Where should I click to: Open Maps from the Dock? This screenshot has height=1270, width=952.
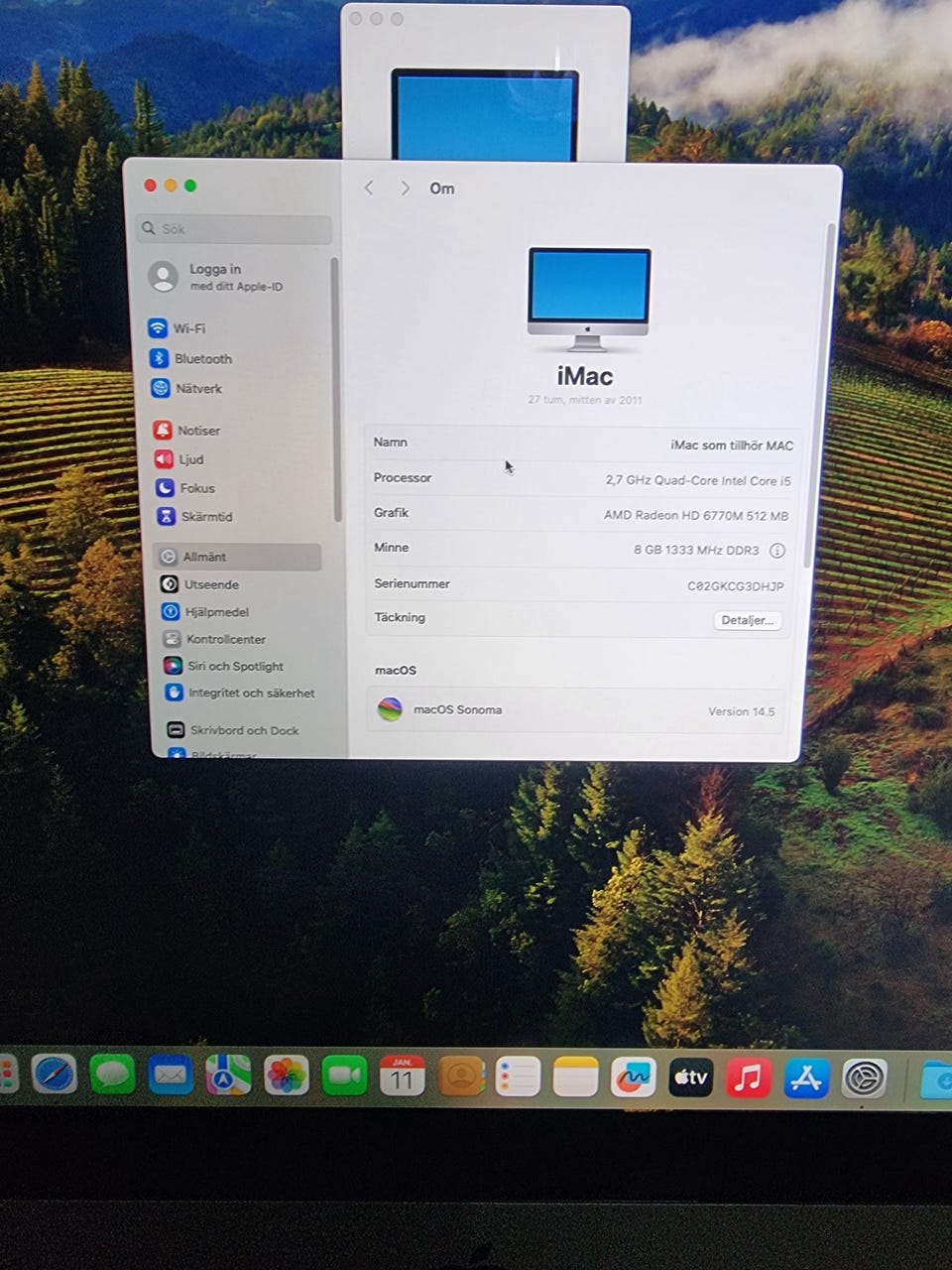[228, 1076]
